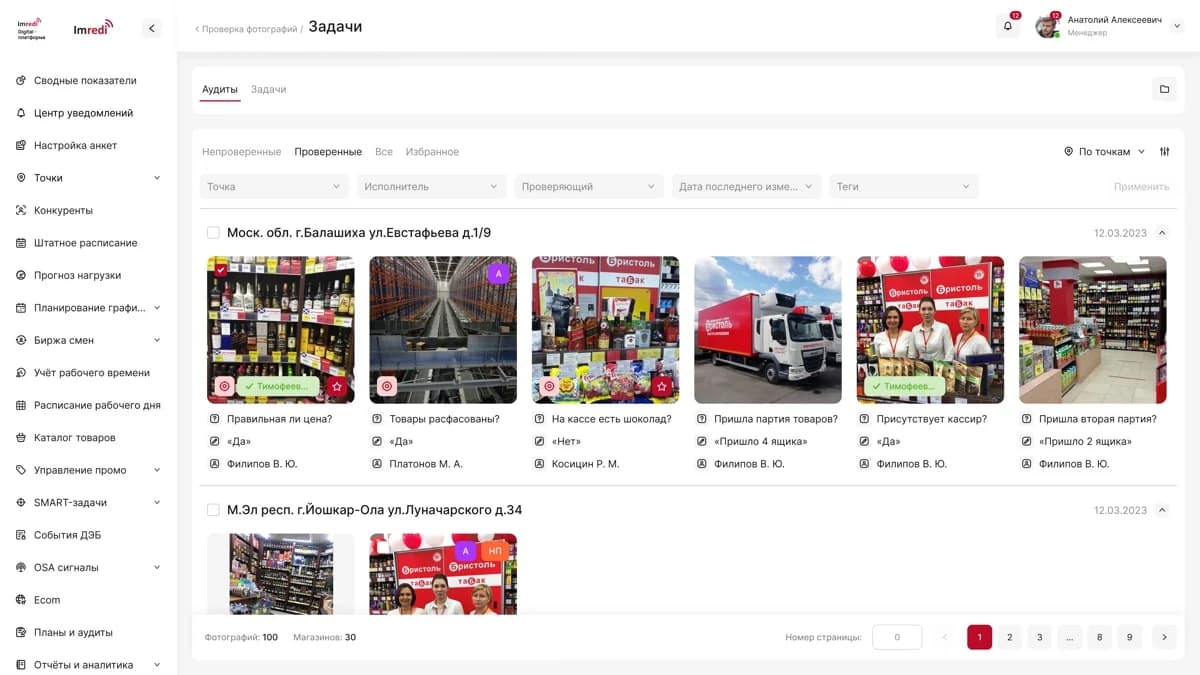Expand the SMART-задачи sidebar submenu chevron

157,503
